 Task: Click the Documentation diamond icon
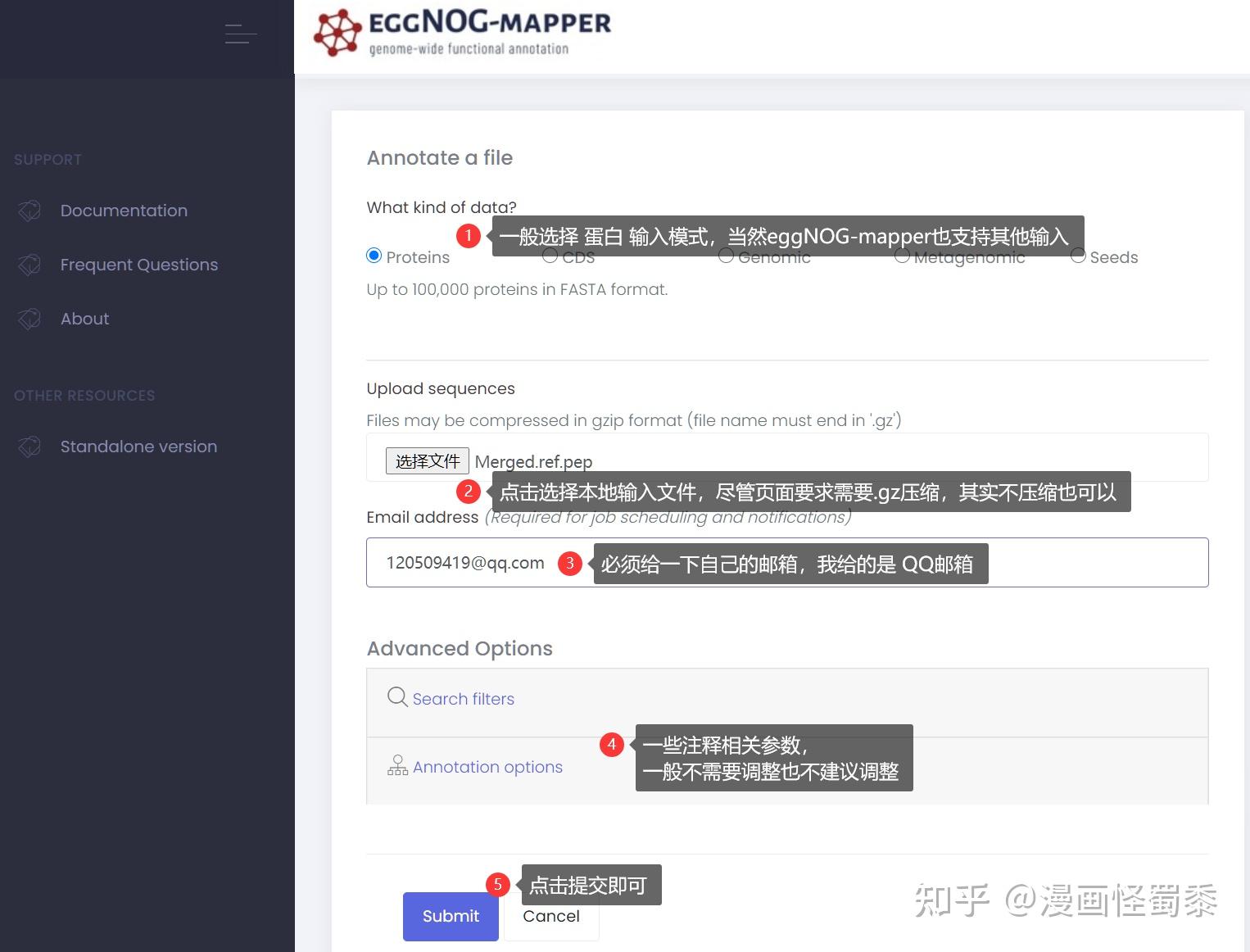[29, 211]
